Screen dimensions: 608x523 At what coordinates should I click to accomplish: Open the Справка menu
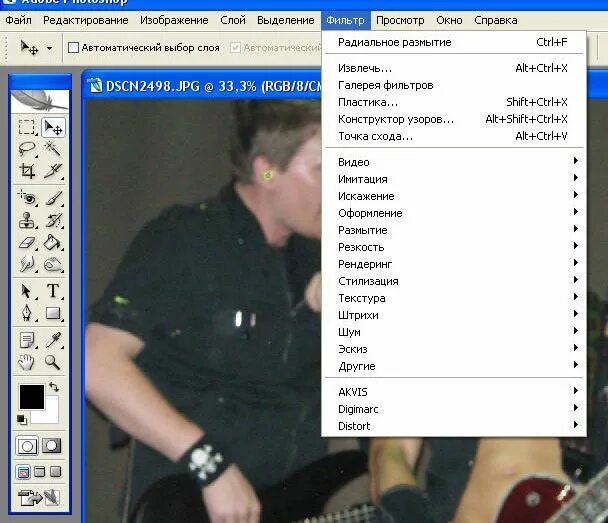click(x=496, y=20)
